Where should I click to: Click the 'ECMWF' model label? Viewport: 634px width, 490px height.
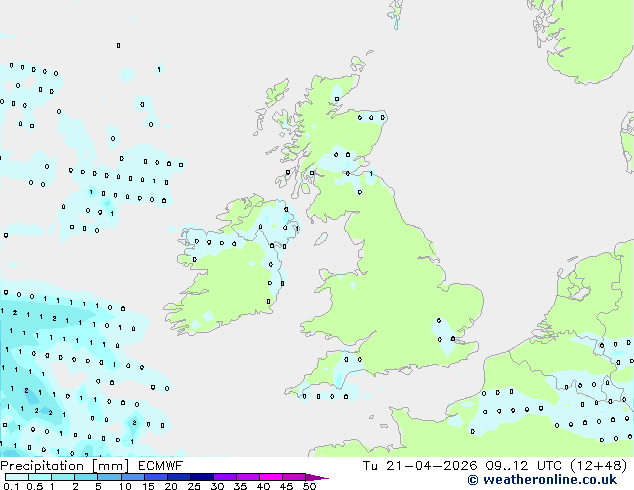click(x=161, y=466)
